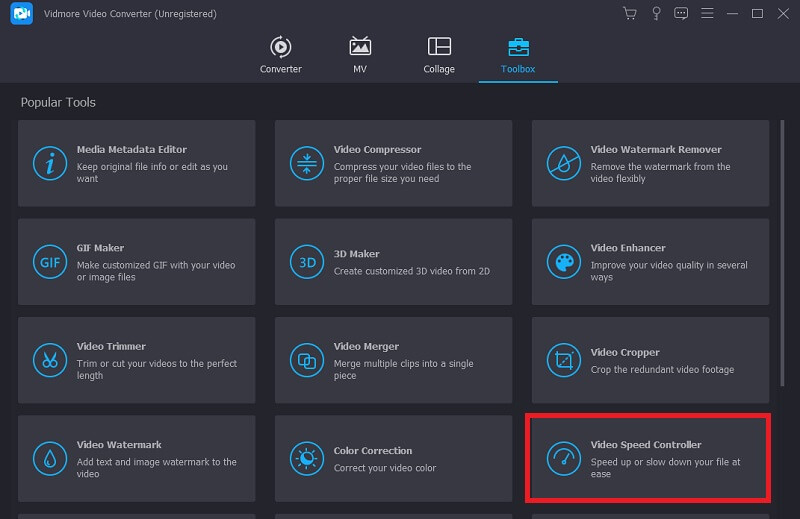This screenshot has width=800, height=519.
Task: Click the Video Merger icon
Action: (305, 360)
